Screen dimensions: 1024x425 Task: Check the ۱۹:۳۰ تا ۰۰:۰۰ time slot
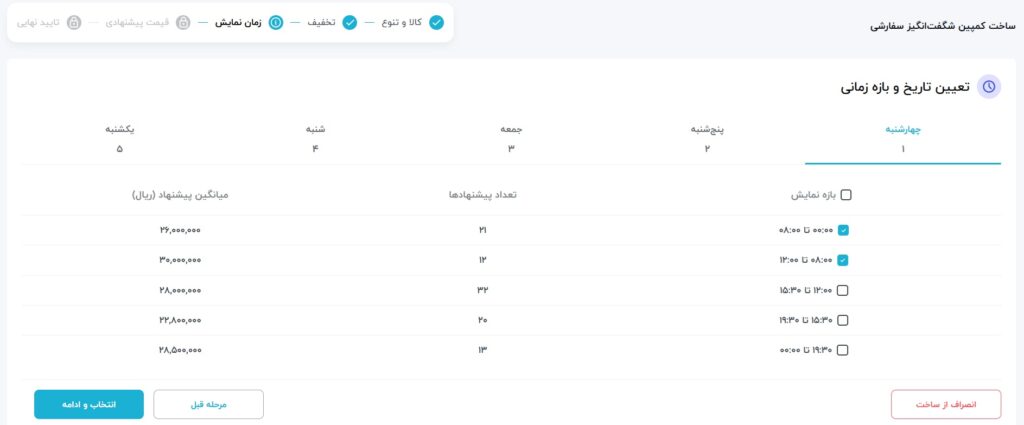click(843, 351)
